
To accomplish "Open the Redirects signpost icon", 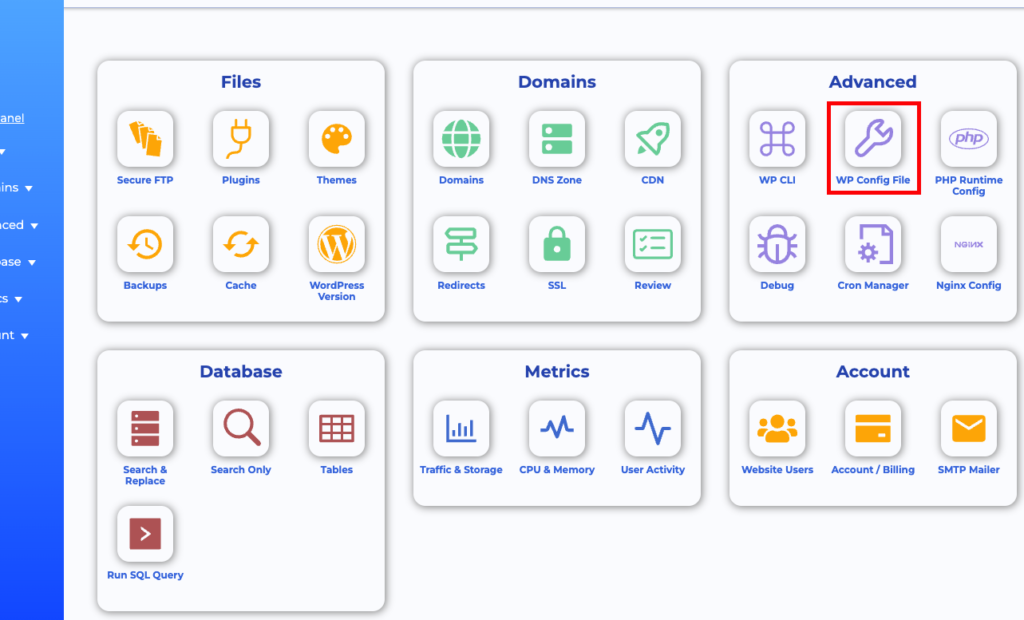I will pos(461,244).
